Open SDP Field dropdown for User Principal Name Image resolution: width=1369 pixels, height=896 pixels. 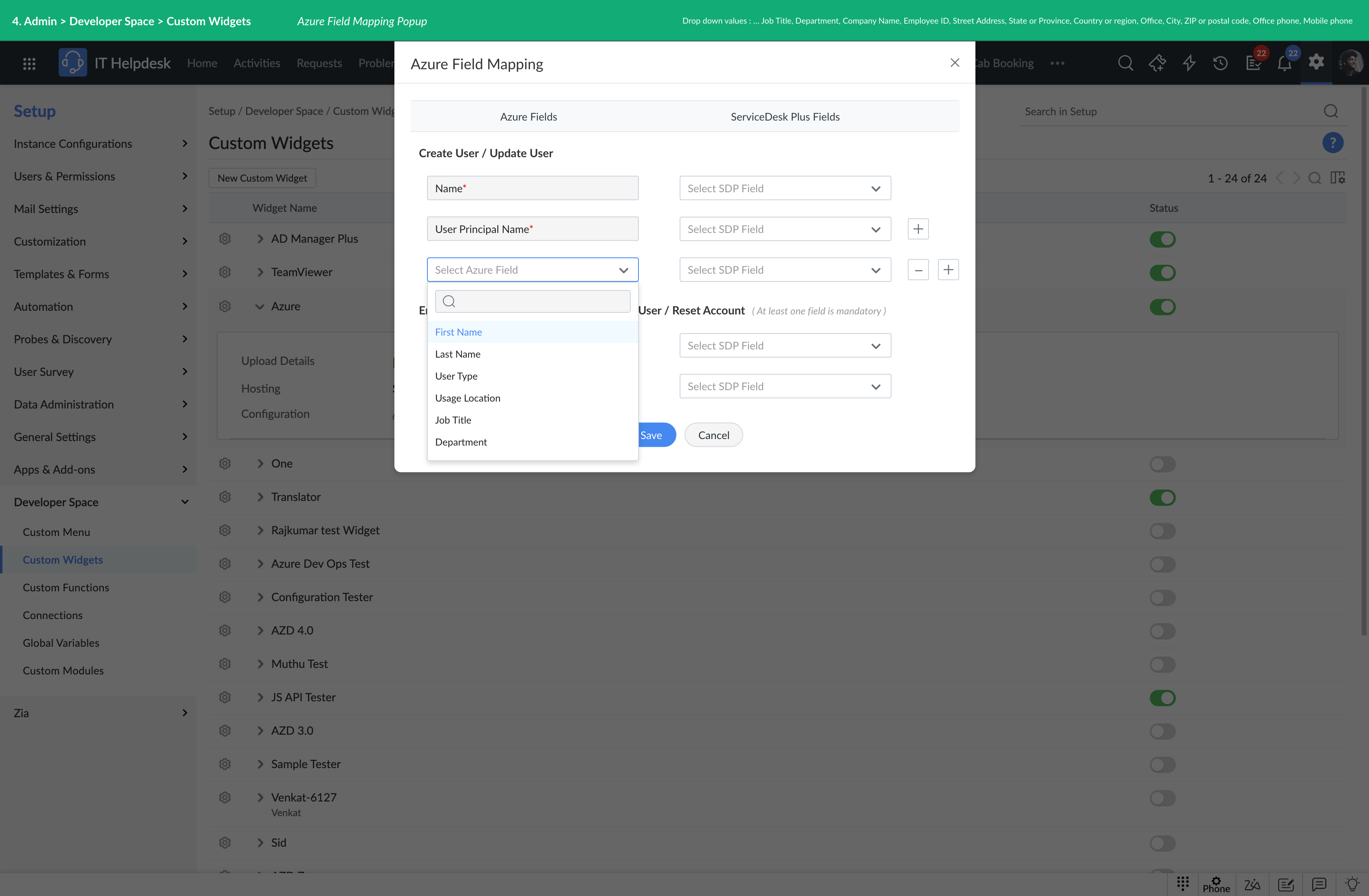coord(785,229)
